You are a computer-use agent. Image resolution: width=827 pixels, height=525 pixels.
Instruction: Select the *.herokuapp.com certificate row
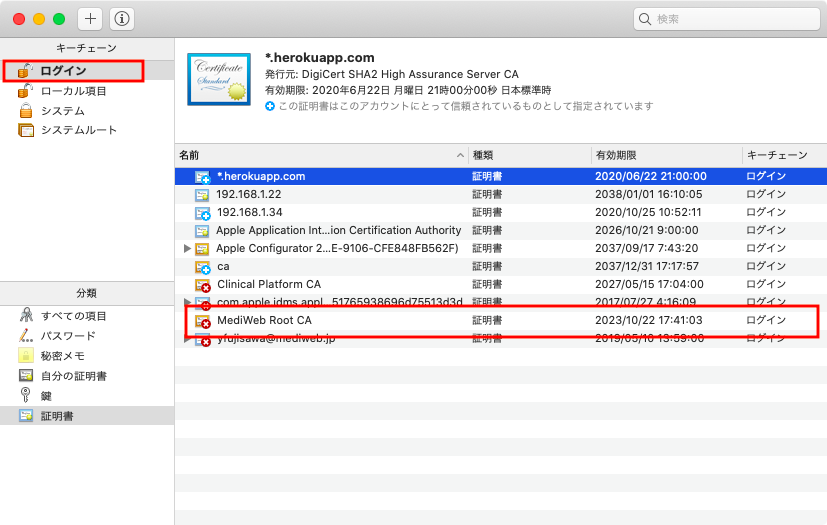click(501, 176)
